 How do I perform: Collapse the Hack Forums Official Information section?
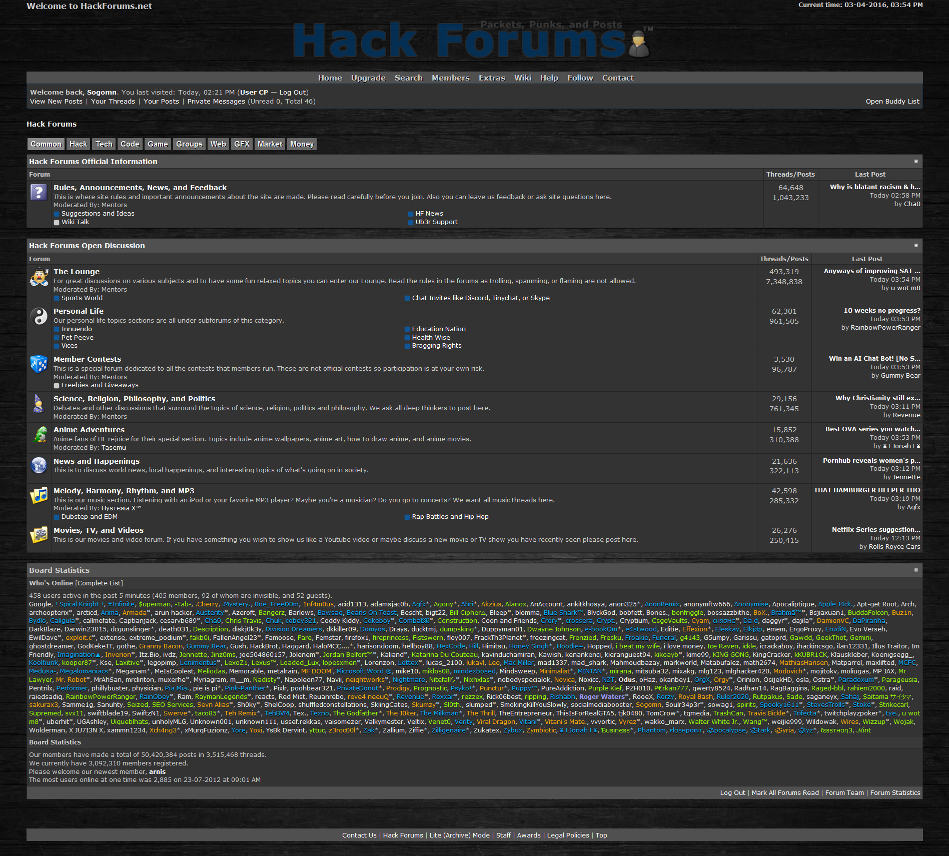pyautogui.click(x=916, y=162)
